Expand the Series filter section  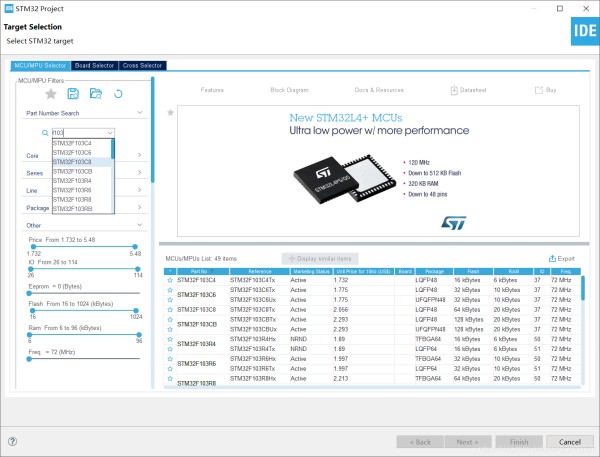click(139, 172)
